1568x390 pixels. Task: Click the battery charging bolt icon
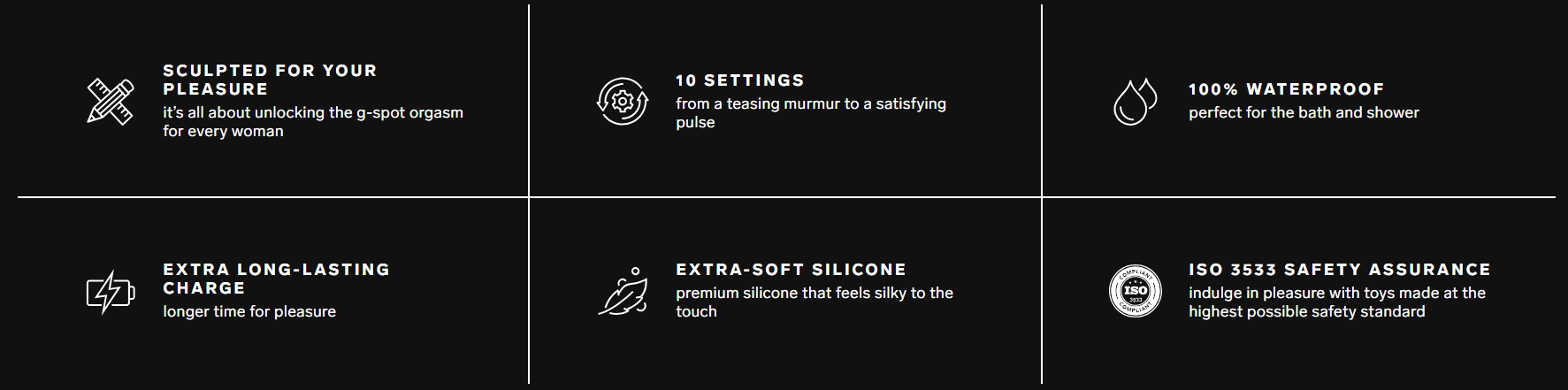tap(111, 292)
